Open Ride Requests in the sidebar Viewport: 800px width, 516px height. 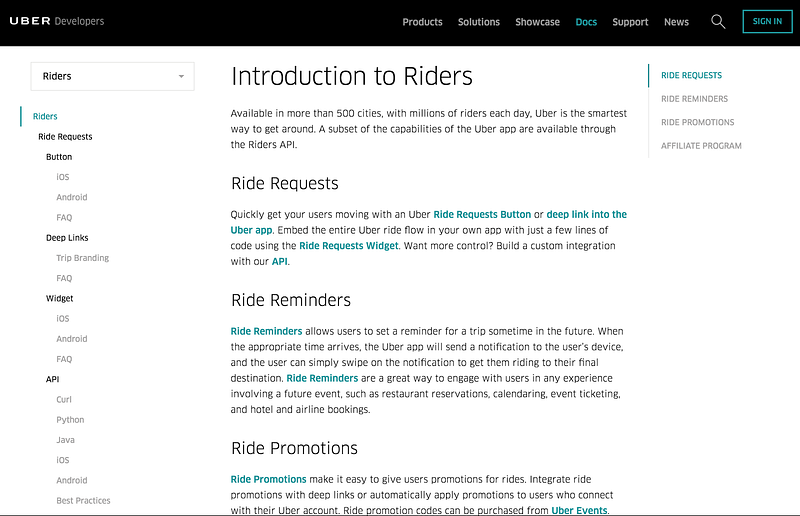65,137
